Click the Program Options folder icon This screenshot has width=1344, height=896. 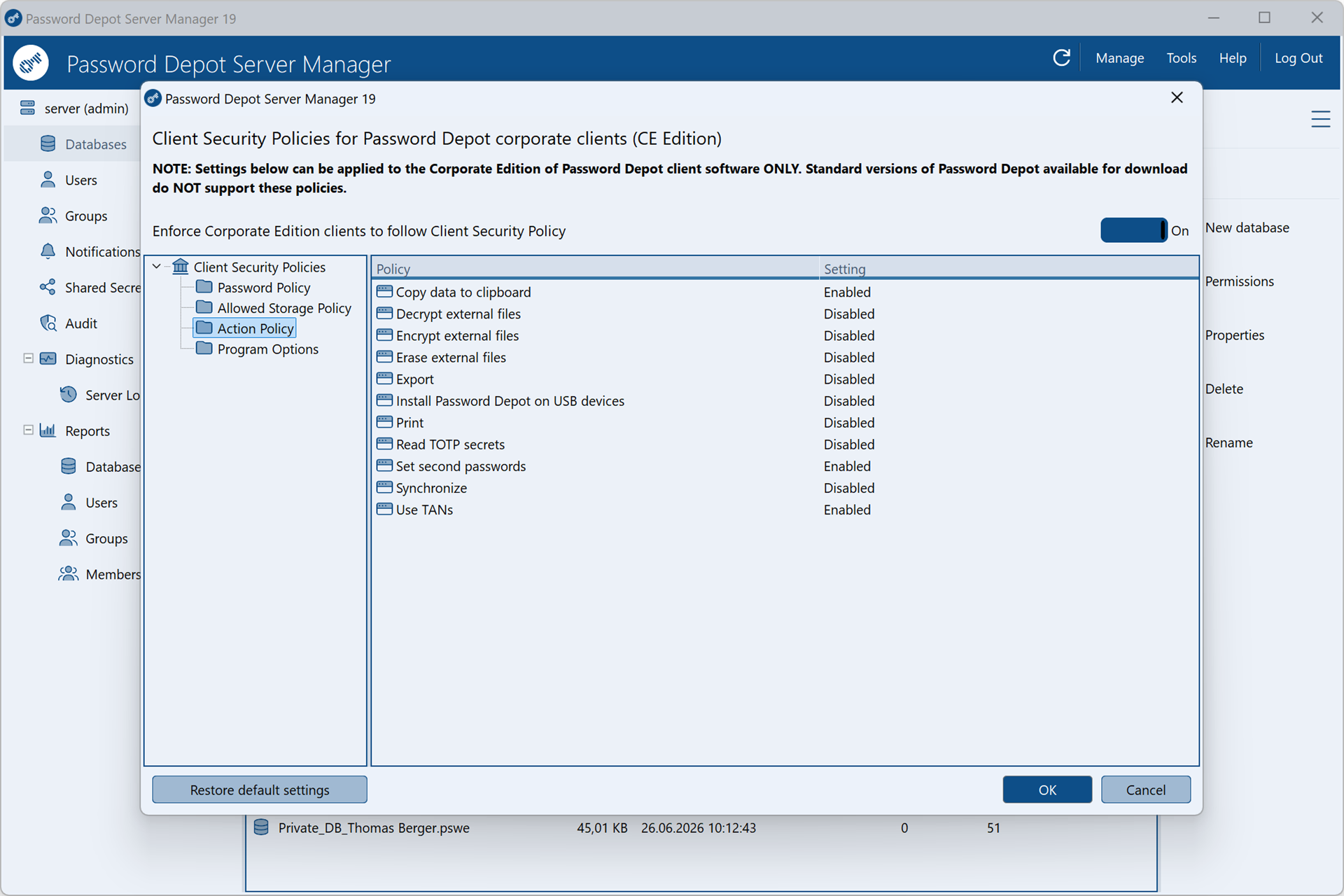[204, 348]
